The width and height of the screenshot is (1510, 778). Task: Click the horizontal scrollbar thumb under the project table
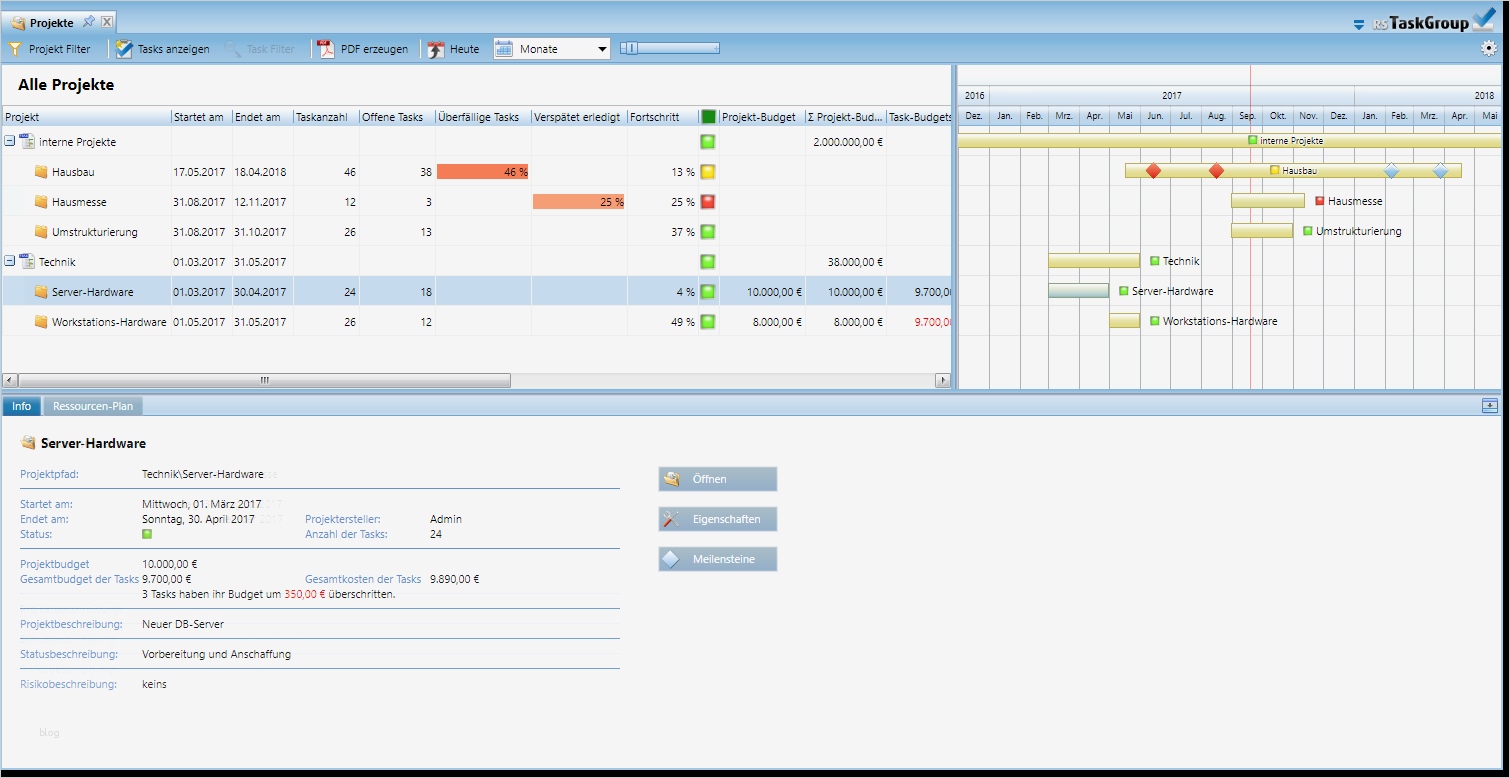pyautogui.click(x=264, y=380)
